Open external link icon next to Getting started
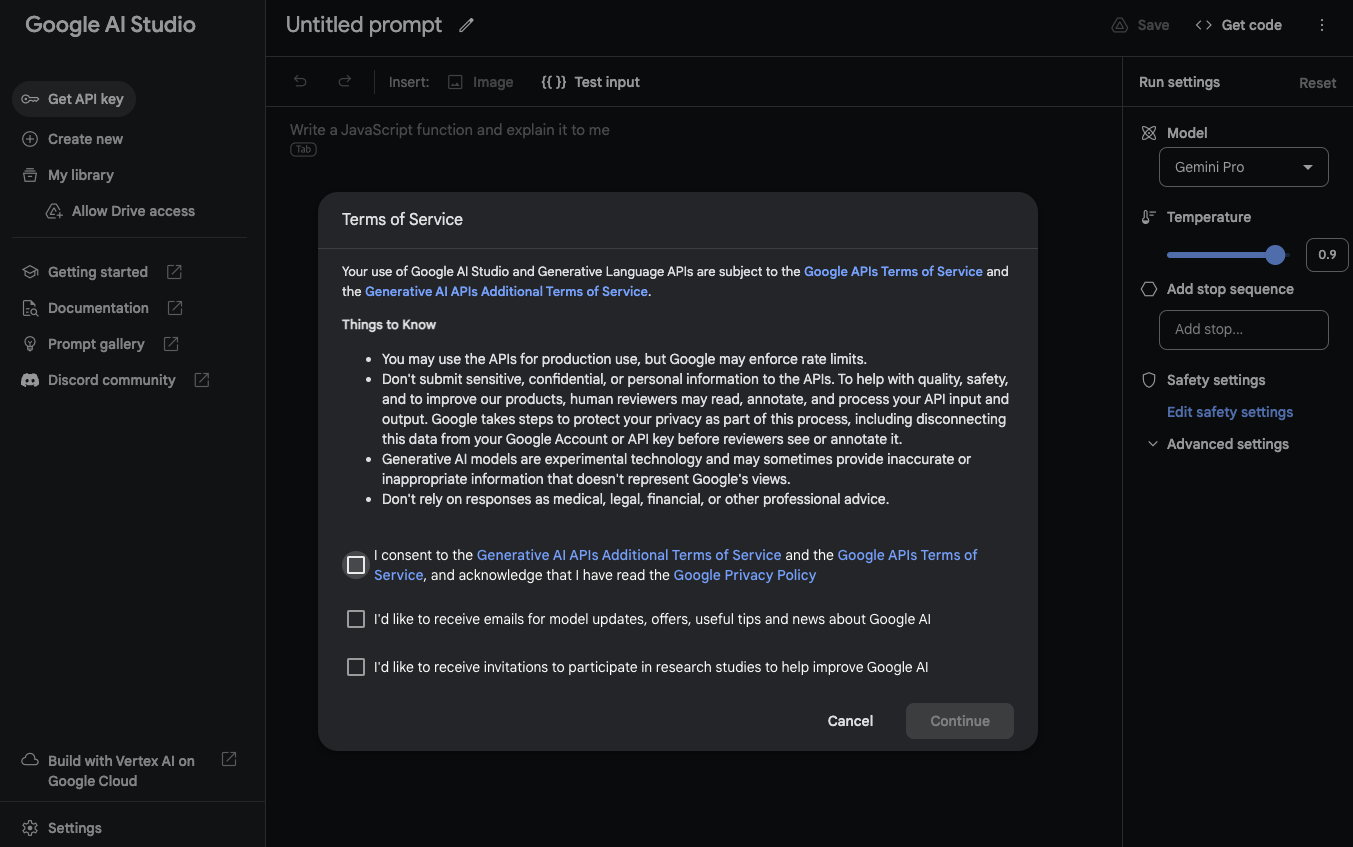The image size is (1353, 847). click(x=174, y=272)
